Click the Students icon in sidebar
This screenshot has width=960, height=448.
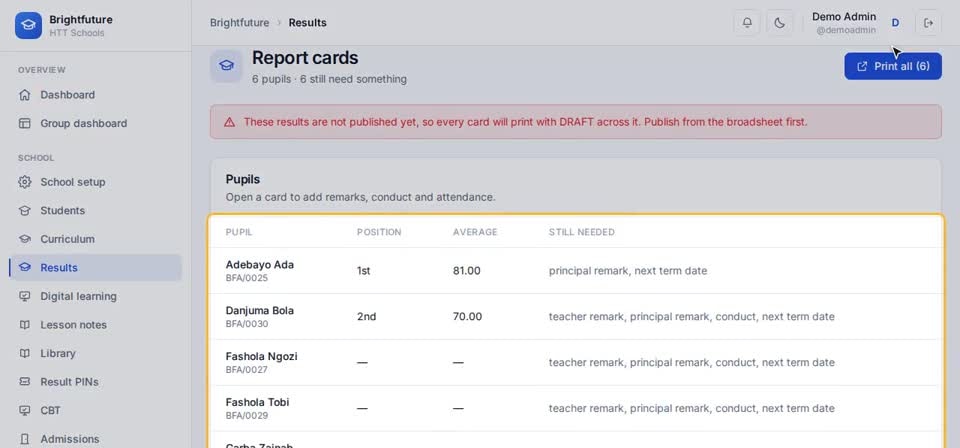point(24,211)
